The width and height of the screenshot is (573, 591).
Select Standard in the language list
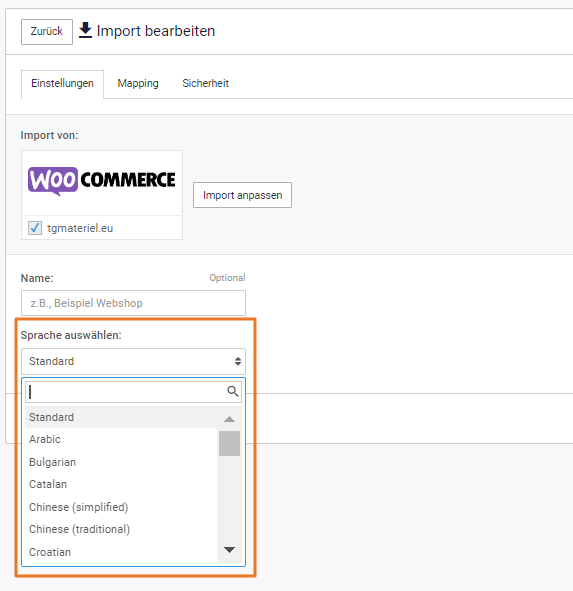click(121, 417)
